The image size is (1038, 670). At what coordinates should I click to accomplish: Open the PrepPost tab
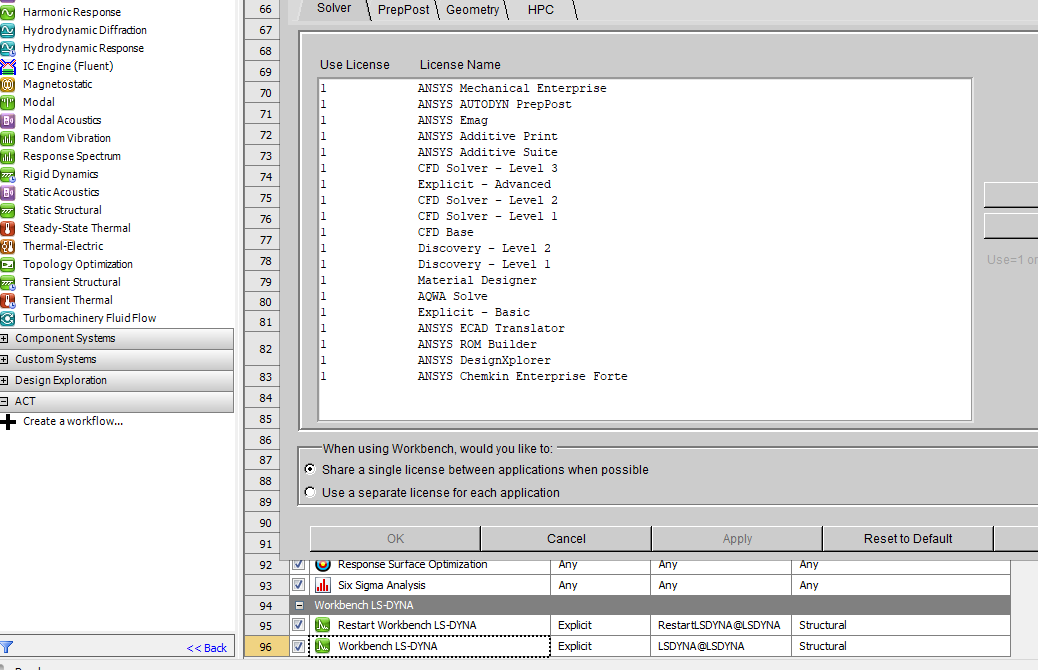403,10
